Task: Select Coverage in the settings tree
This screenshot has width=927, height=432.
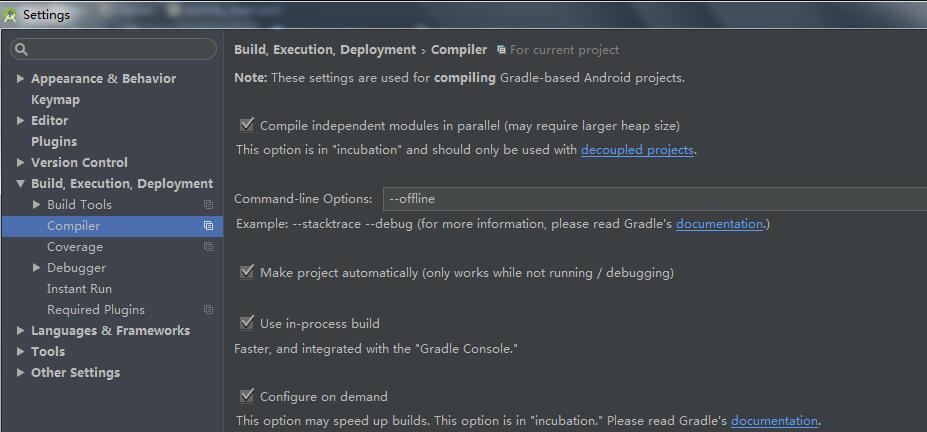Action: pos(74,247)
